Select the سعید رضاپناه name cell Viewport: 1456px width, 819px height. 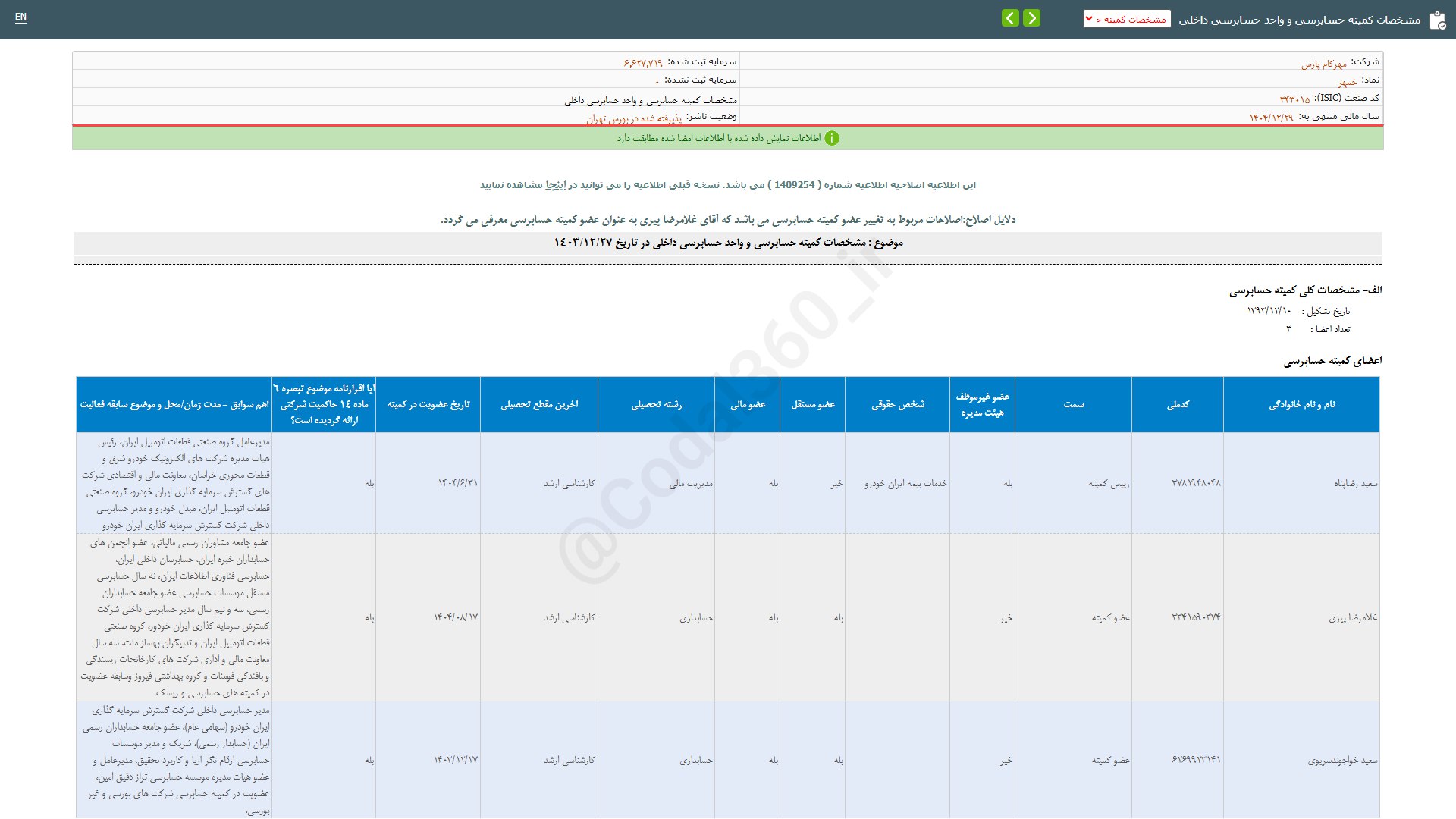[1356, 483]
